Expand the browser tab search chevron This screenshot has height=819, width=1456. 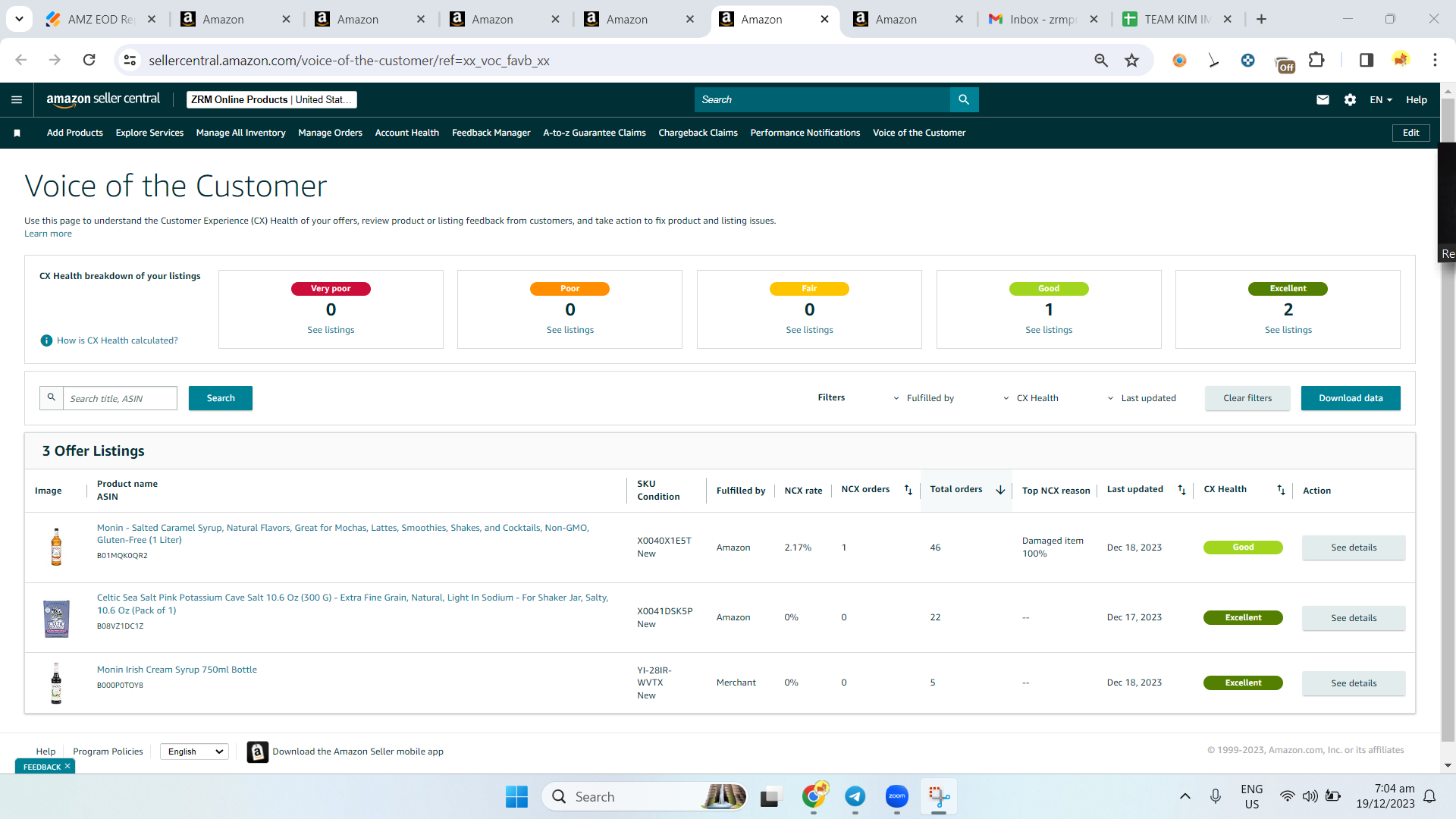[19, 19]
